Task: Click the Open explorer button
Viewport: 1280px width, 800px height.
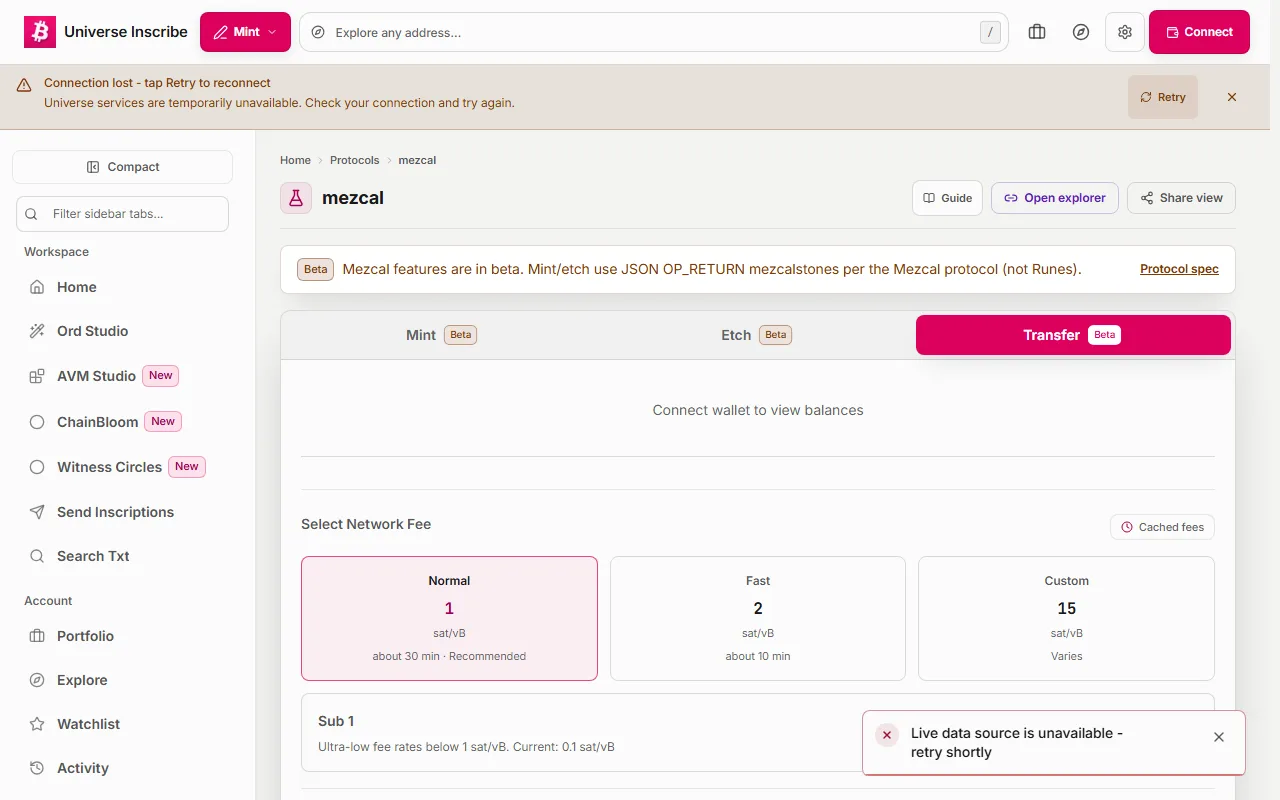Action: point(1055,198)
